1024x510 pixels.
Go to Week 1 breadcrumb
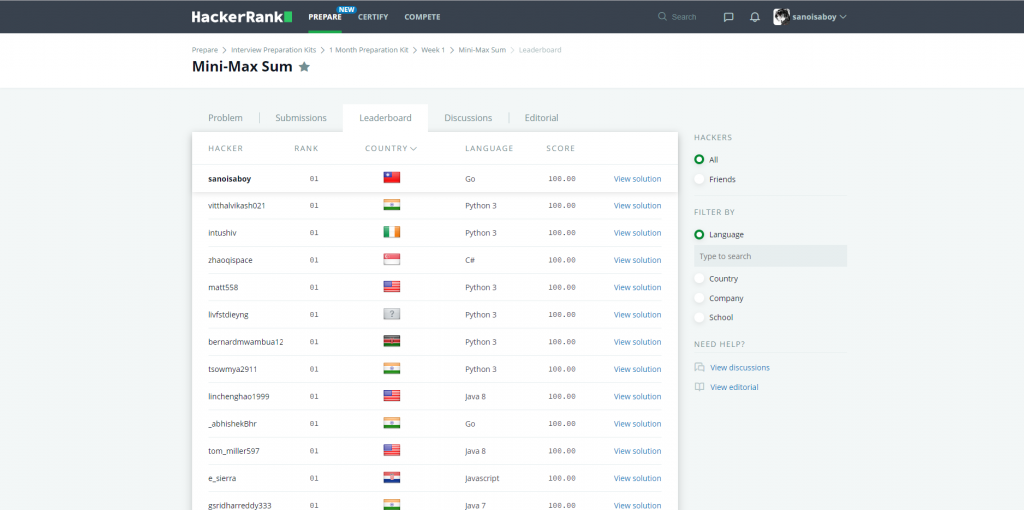[433, 50]
